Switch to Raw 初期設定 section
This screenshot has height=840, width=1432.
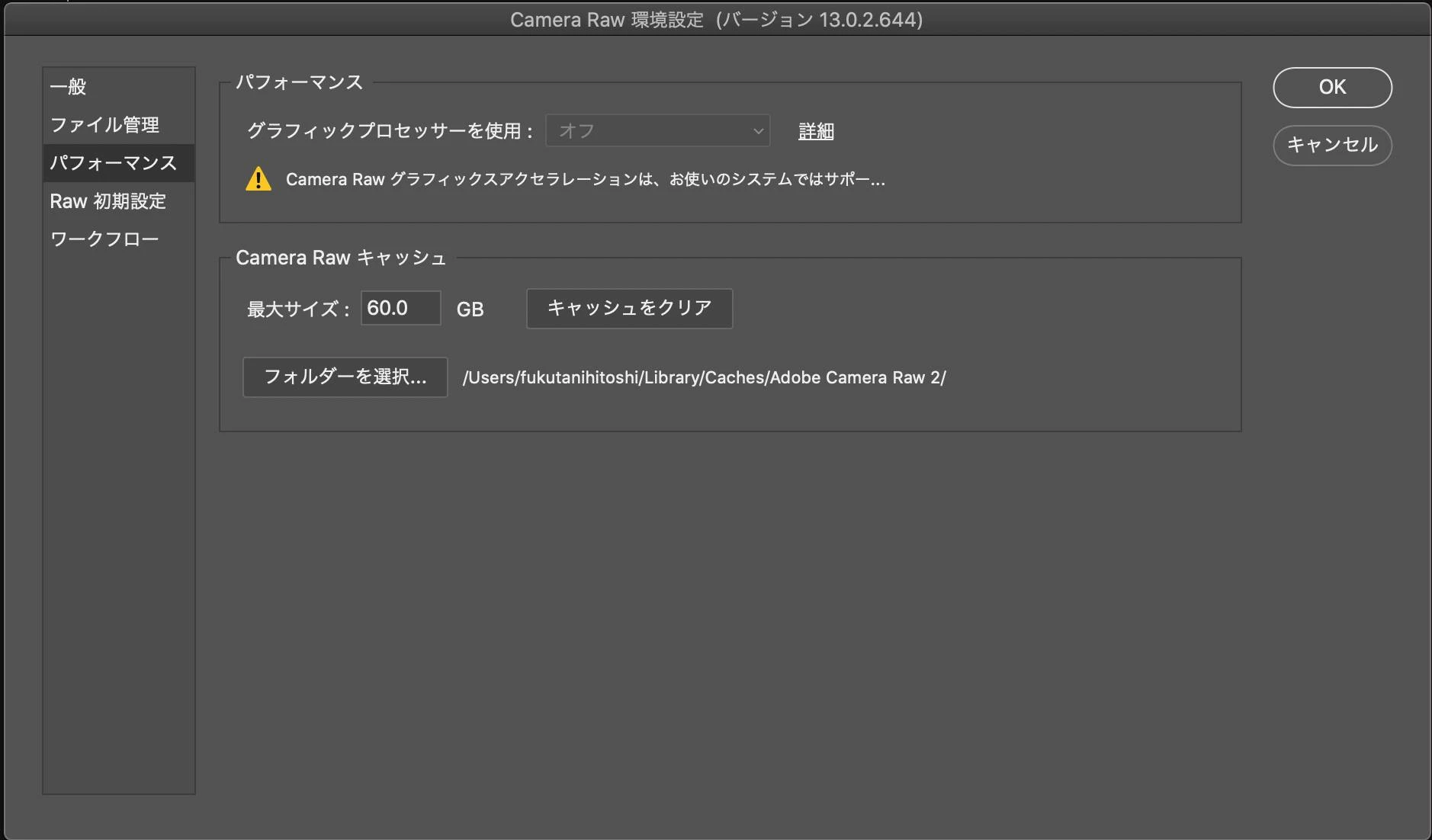click(118, 201)
